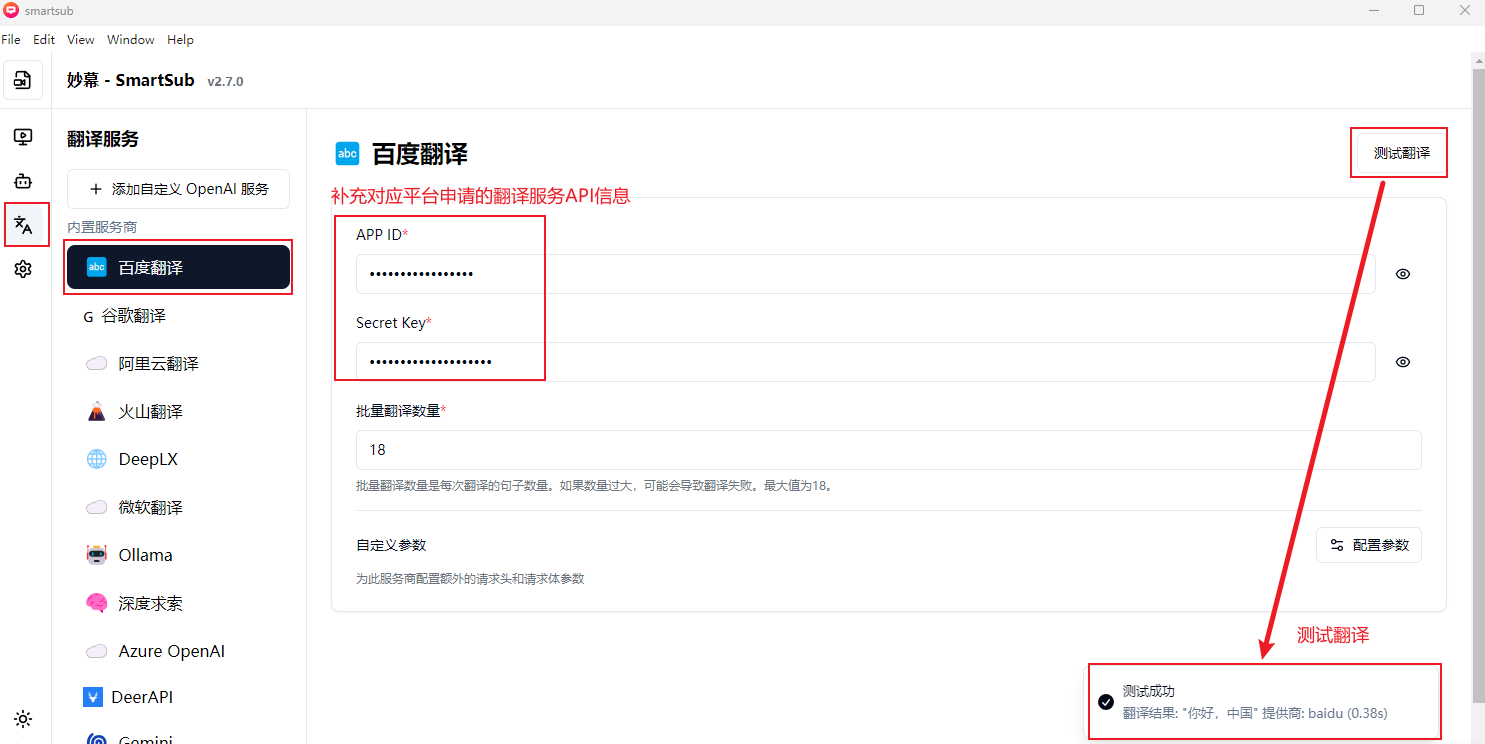
Task: Open the Edit menu
Action: (44, 40)
